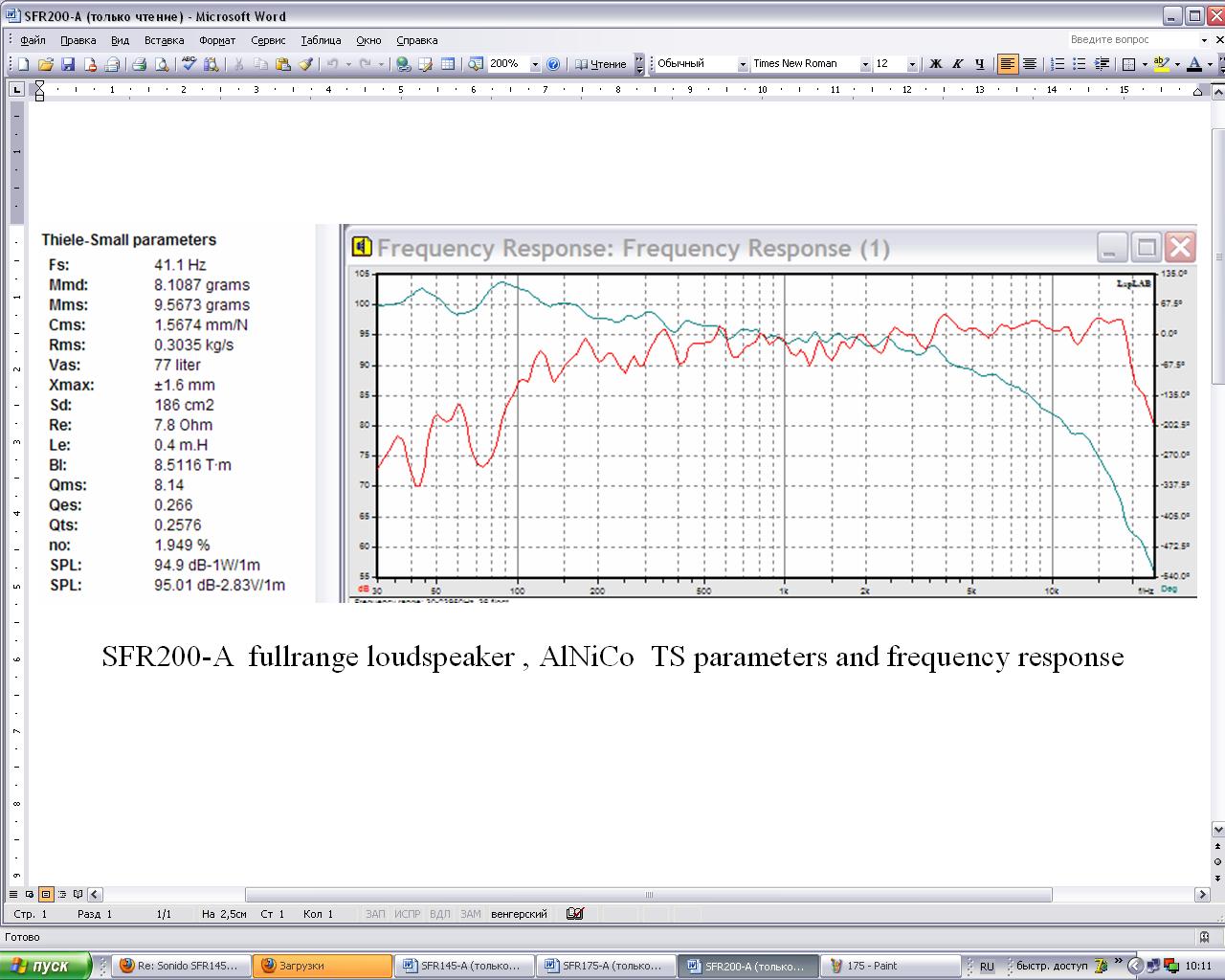Open the Таблица menu
Image resolution: width=1225 pixels, height=980 pixels.
pyautogui.click(x=321, y=40)
